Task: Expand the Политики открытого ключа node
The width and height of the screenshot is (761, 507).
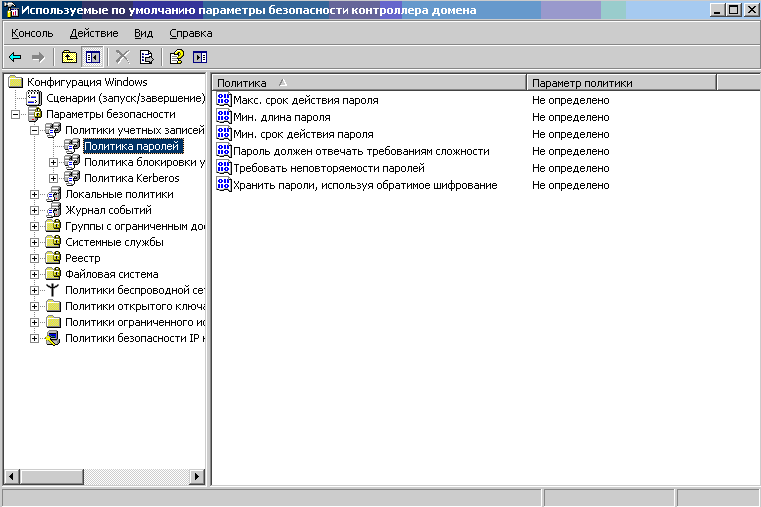Action: 34,307
